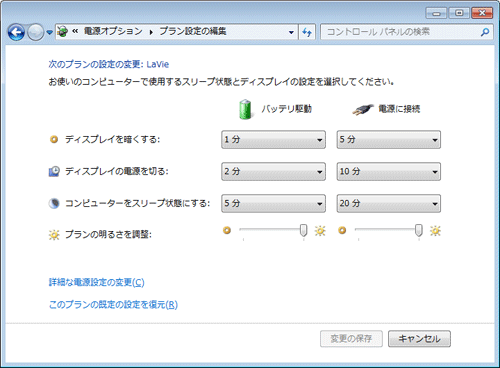Open breadcrumb arrow after 電源オプション
The height and width of the screenshot is (368, 500).
[x=151, y=32]
